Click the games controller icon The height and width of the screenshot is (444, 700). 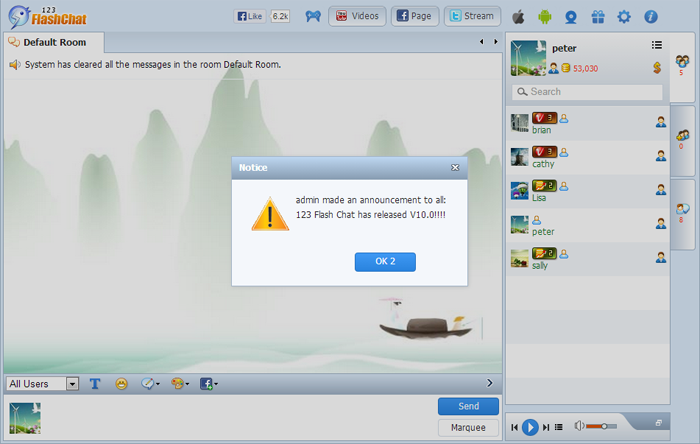pyautogui.click(x=312, y=16)
